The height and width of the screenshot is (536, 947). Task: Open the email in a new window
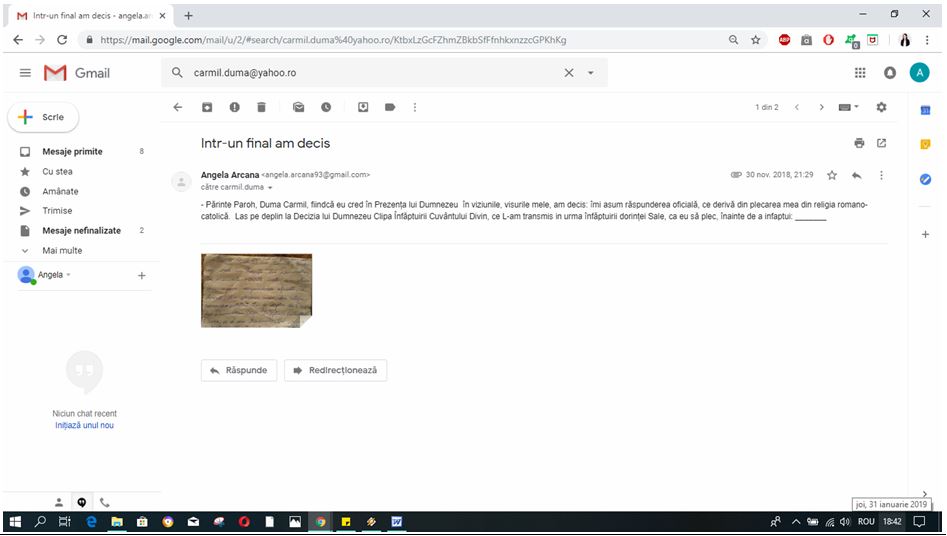click(881, 143)
